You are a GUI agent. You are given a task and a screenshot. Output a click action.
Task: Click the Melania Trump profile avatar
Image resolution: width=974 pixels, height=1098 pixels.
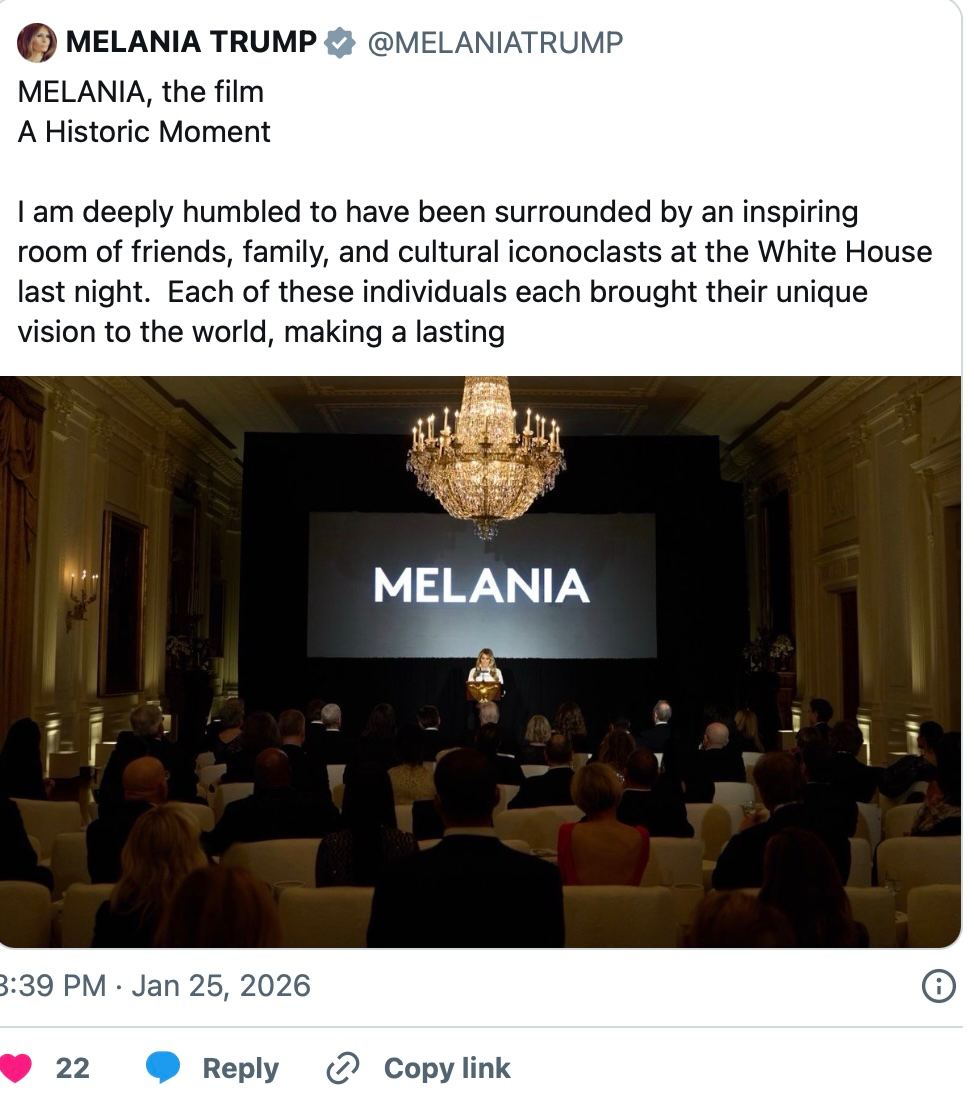37,42
